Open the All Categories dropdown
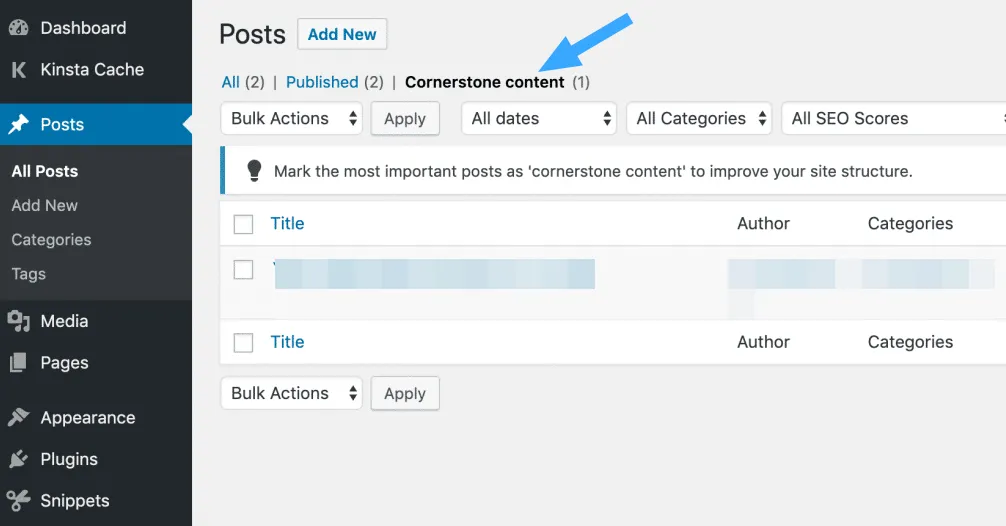The height and width of the screenshot is (526, 1006). click(x=699, y=119)
